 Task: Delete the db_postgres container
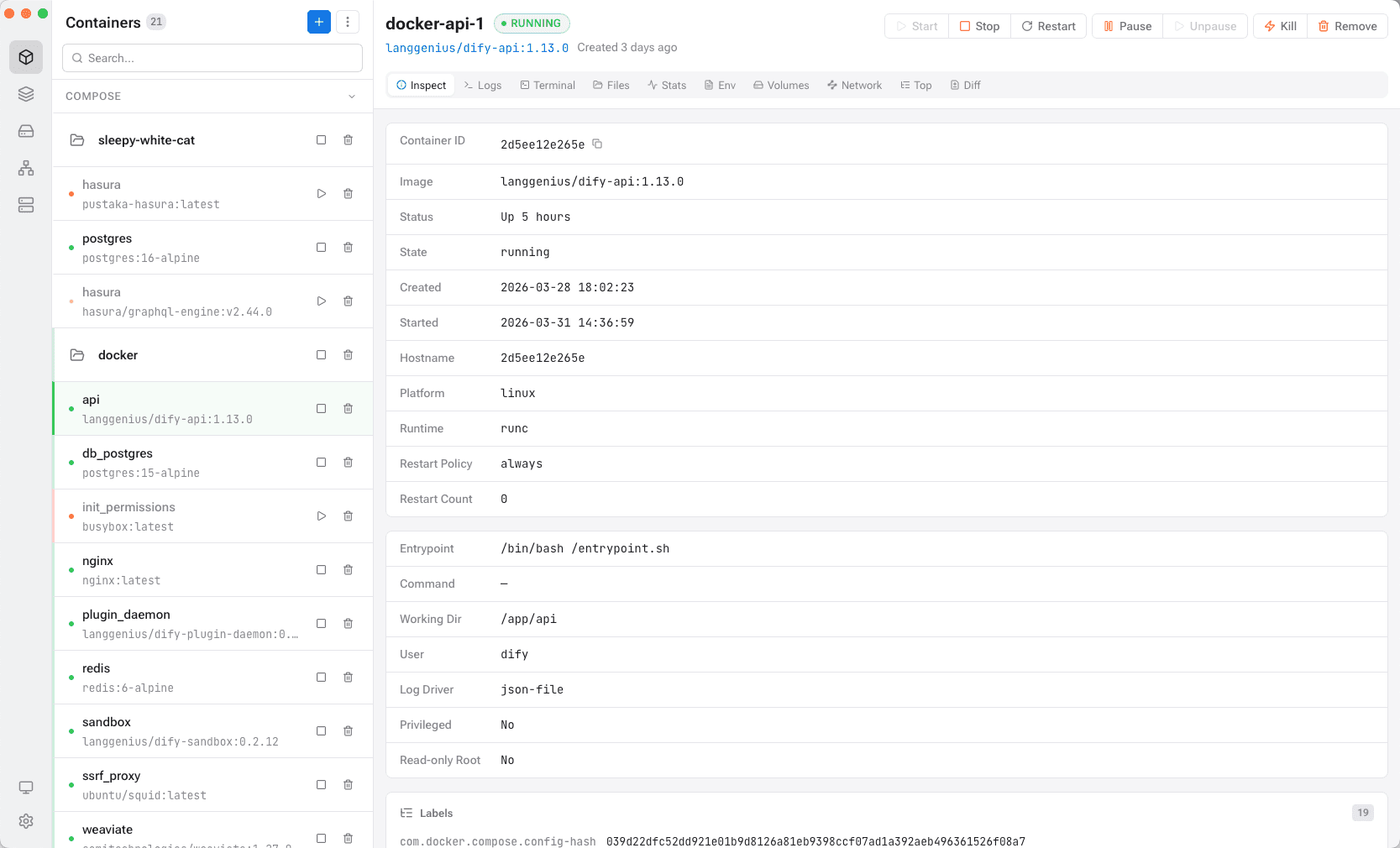(348, 463)
